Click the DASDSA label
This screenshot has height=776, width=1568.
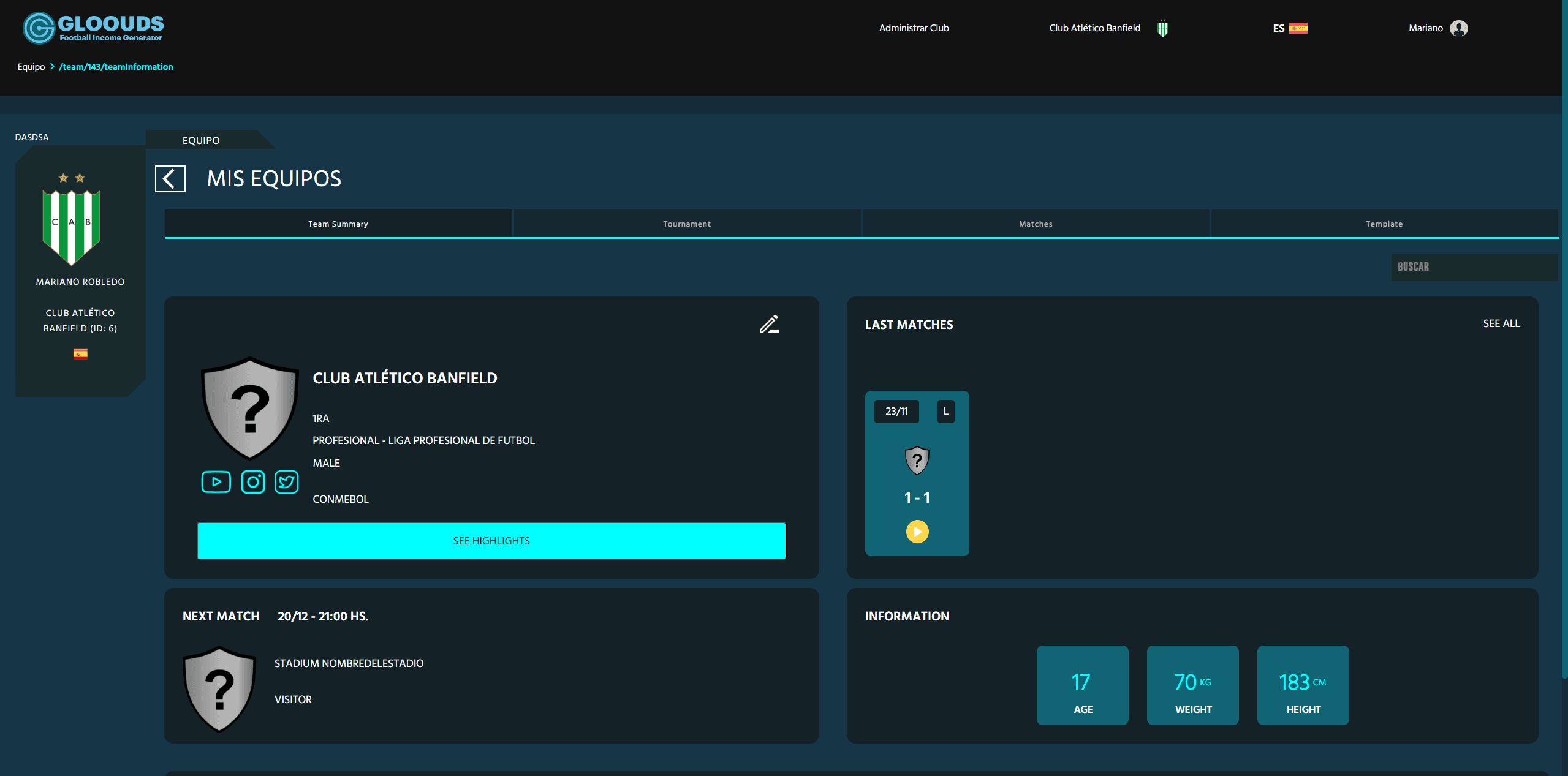coord(32,137)
